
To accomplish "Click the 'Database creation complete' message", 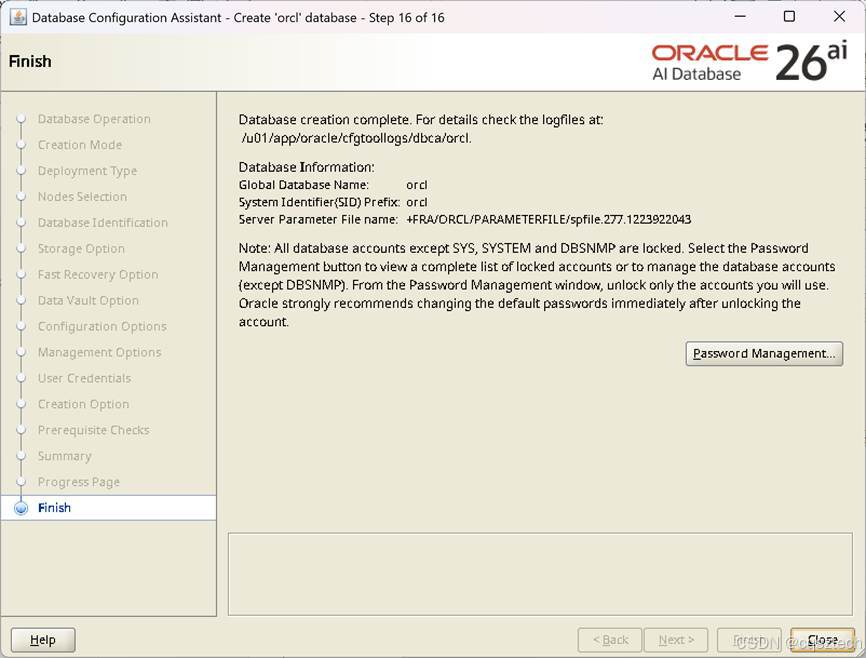I will click(x=421, y=120).
